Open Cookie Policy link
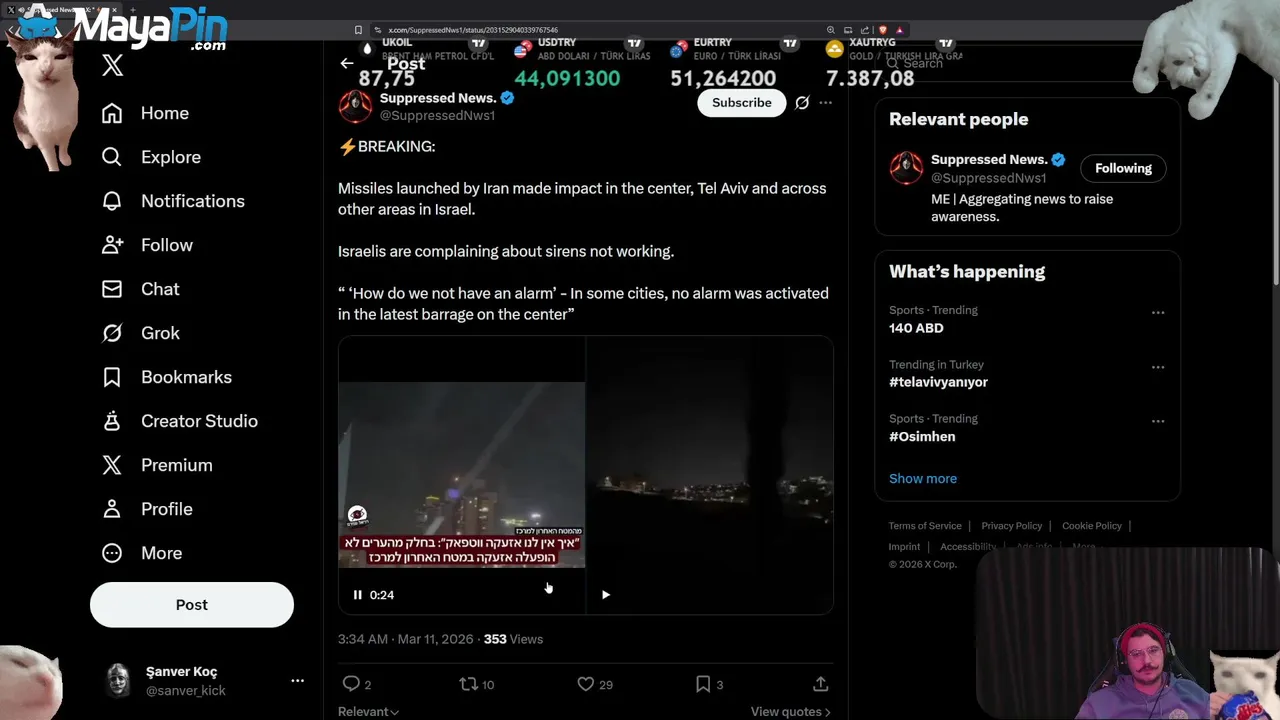 pyautogui.click(x=1092, y=526)
